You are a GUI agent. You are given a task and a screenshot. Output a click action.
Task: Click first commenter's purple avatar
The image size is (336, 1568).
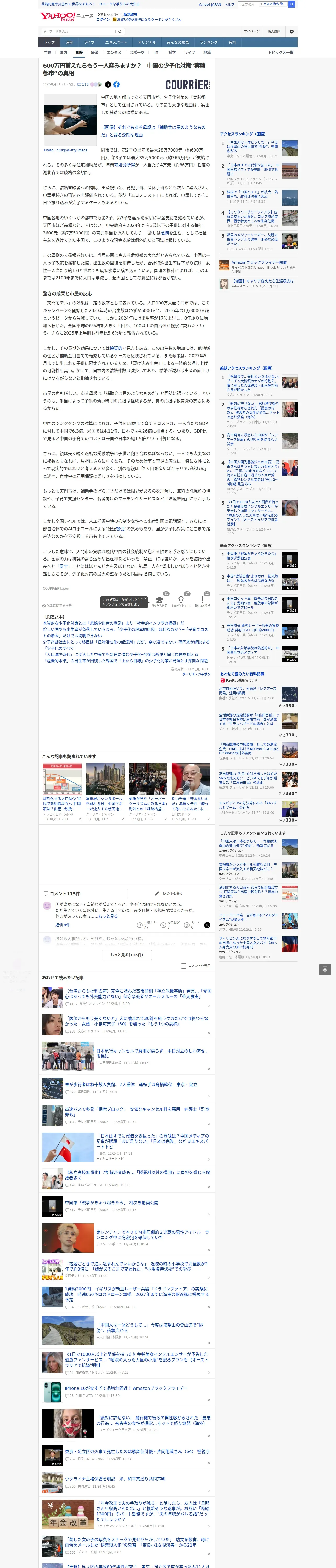47,906
